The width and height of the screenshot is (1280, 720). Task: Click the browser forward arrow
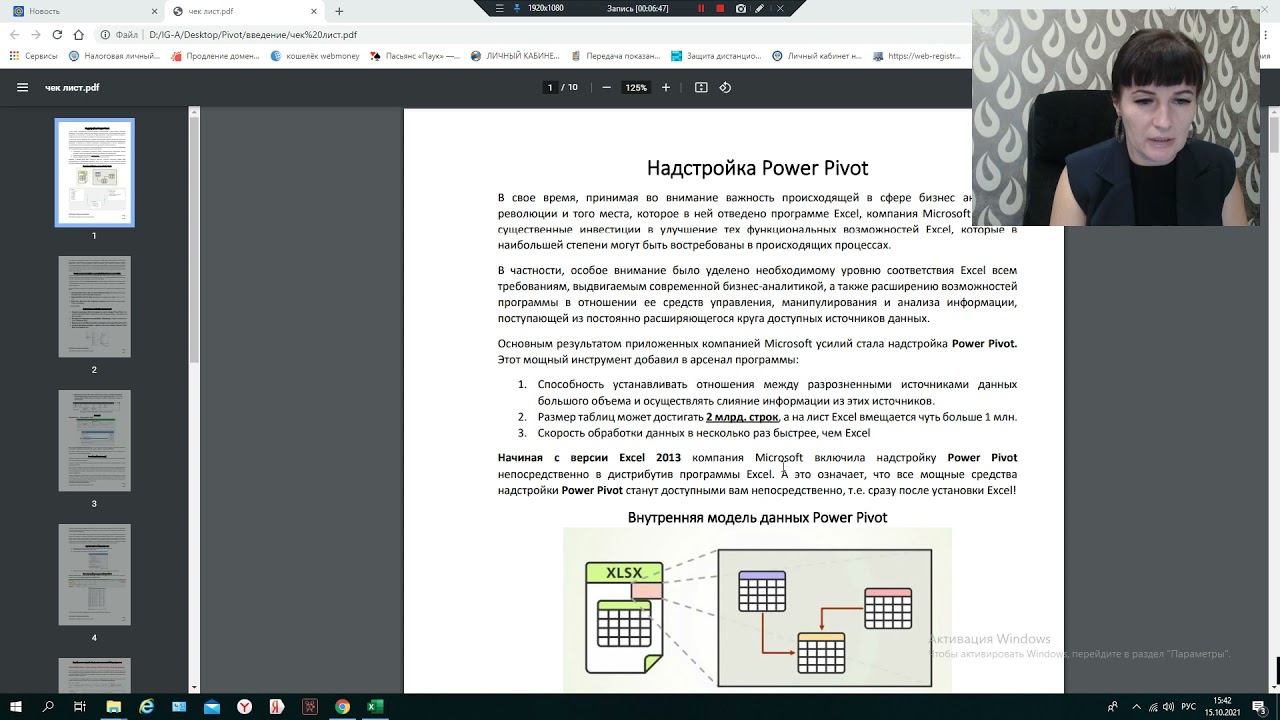click(x=35, y=34)
